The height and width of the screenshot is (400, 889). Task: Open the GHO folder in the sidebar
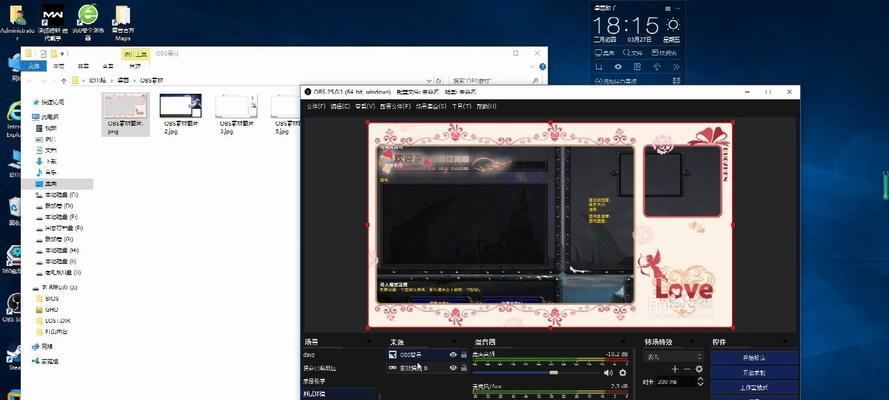[48, 309]
